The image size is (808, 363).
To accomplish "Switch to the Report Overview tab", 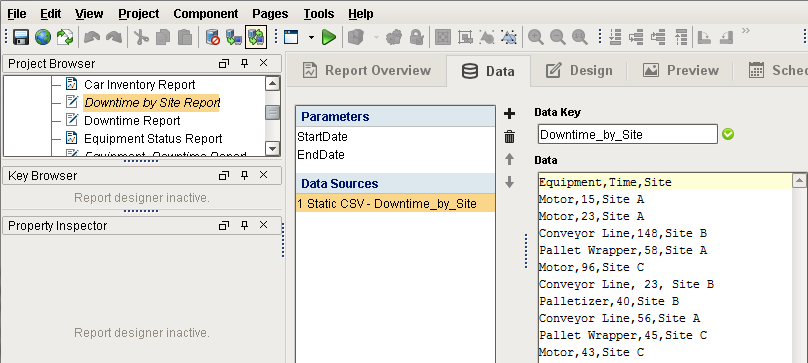I will 366,71.
